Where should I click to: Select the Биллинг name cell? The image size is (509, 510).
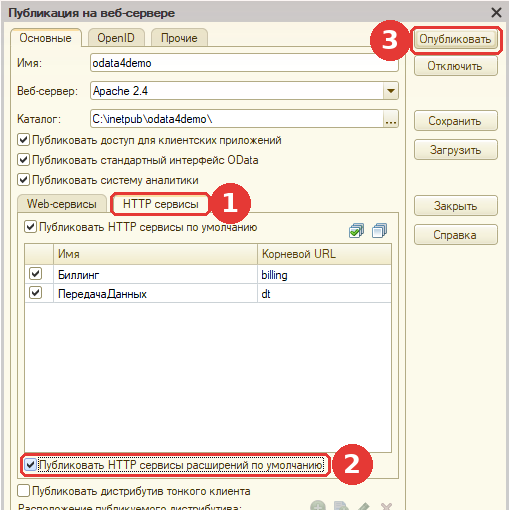coord(155,275)
